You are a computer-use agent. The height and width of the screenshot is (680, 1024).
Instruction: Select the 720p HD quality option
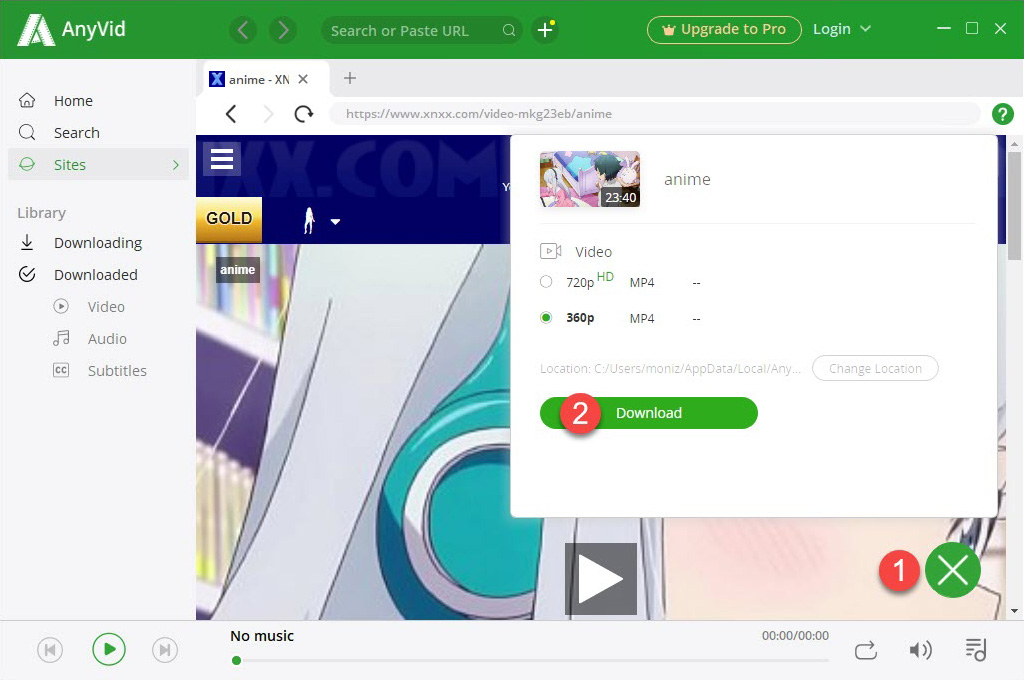(x=546, y=282)
